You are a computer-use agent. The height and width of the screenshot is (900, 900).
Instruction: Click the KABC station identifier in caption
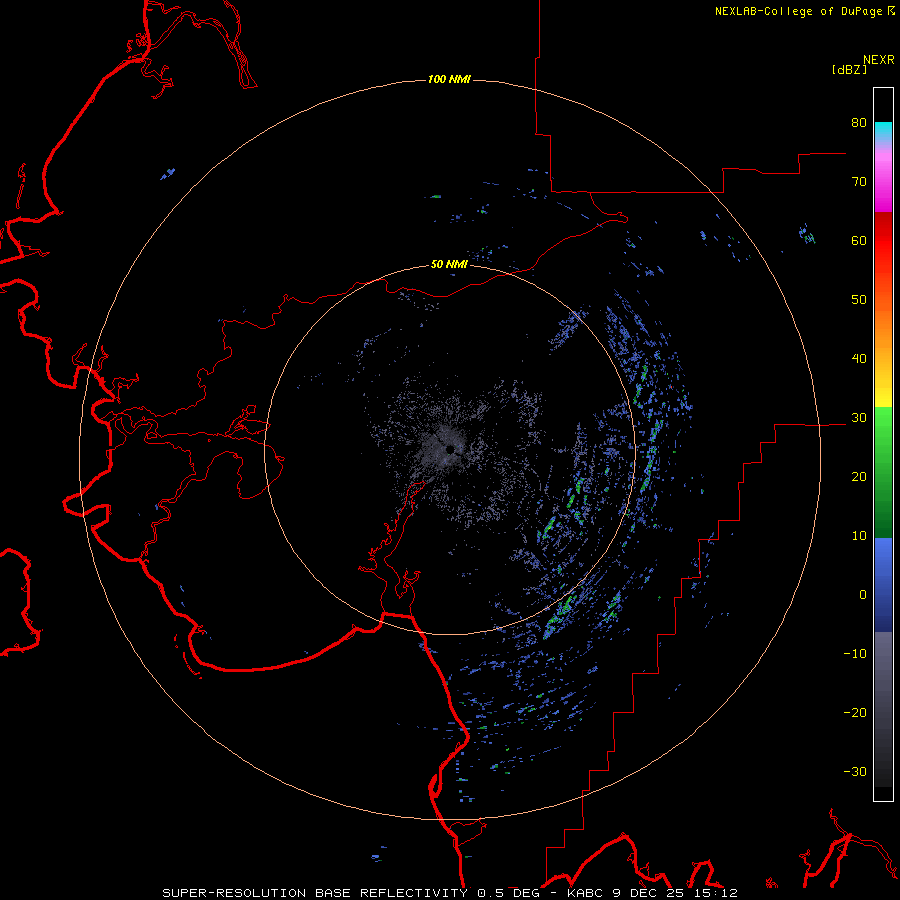point(587,893)
